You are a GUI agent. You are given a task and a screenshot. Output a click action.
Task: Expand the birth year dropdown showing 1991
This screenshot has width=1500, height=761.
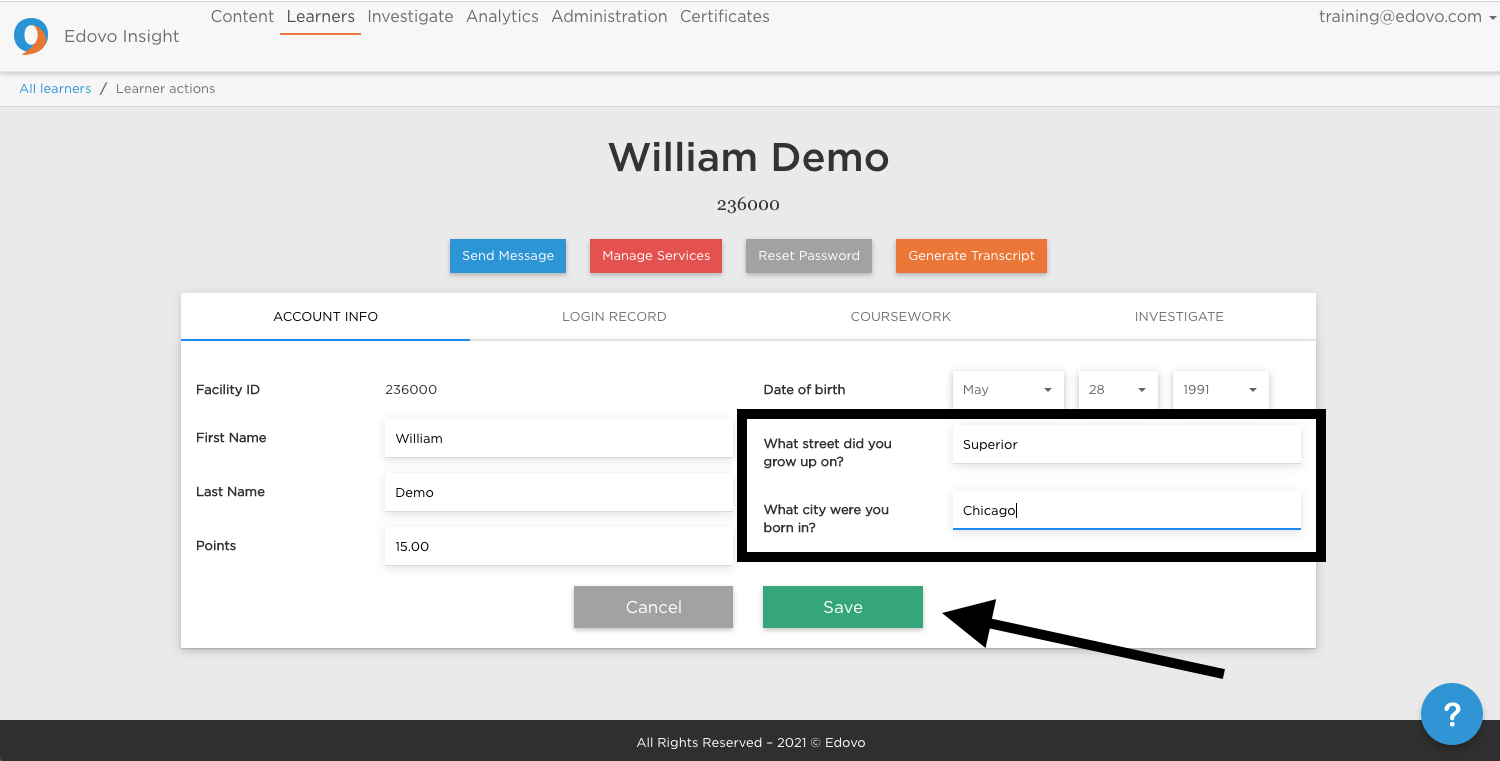coord(1219,390)
